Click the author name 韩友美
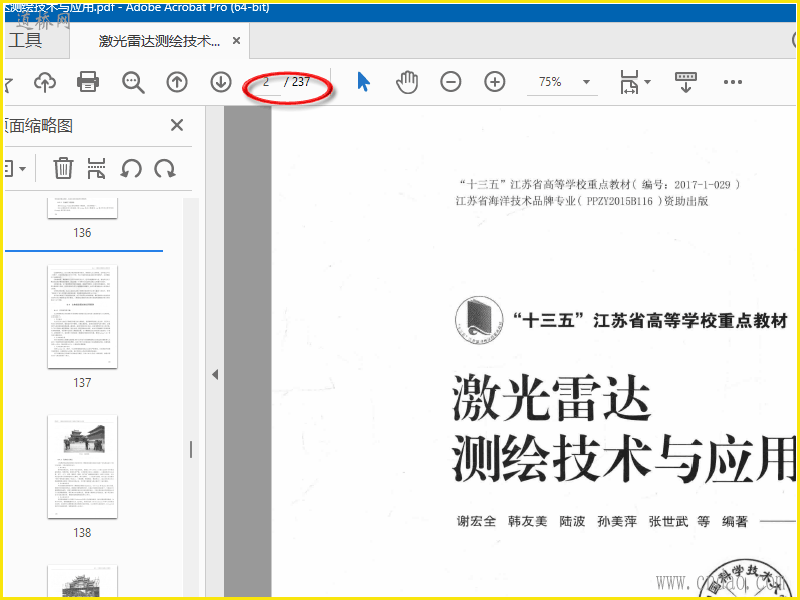This screenshot has width=800, height=600. (x=528, y=521)
